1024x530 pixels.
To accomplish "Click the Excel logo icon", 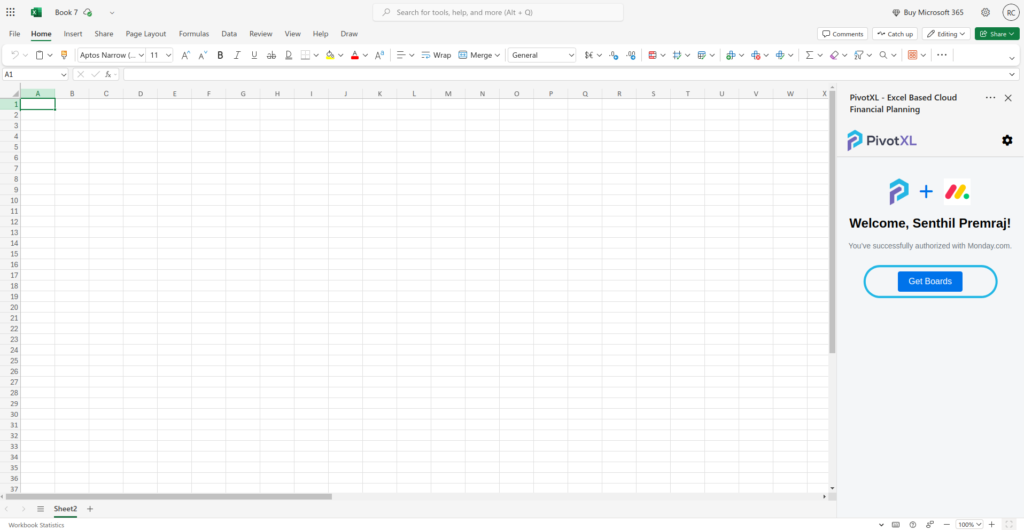I will (37, 12).
